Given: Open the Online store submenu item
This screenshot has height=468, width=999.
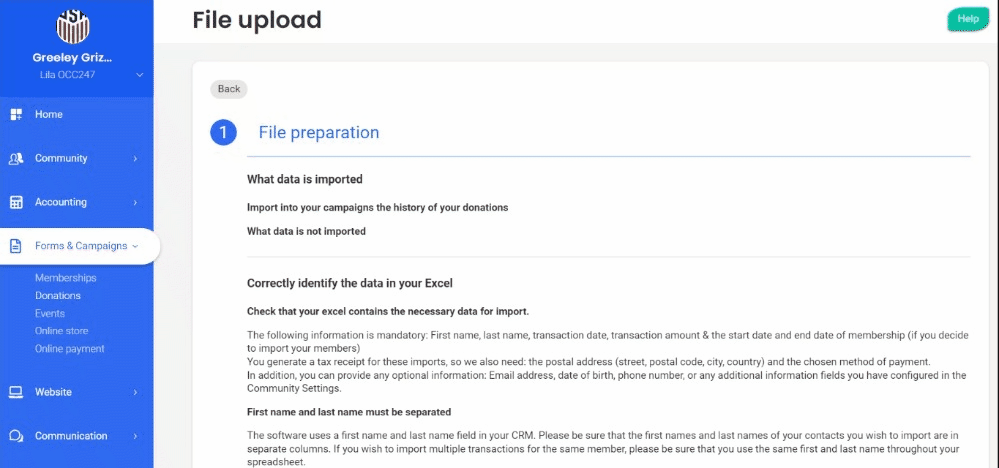Looking at the screenshot, I should pos(62,331).
